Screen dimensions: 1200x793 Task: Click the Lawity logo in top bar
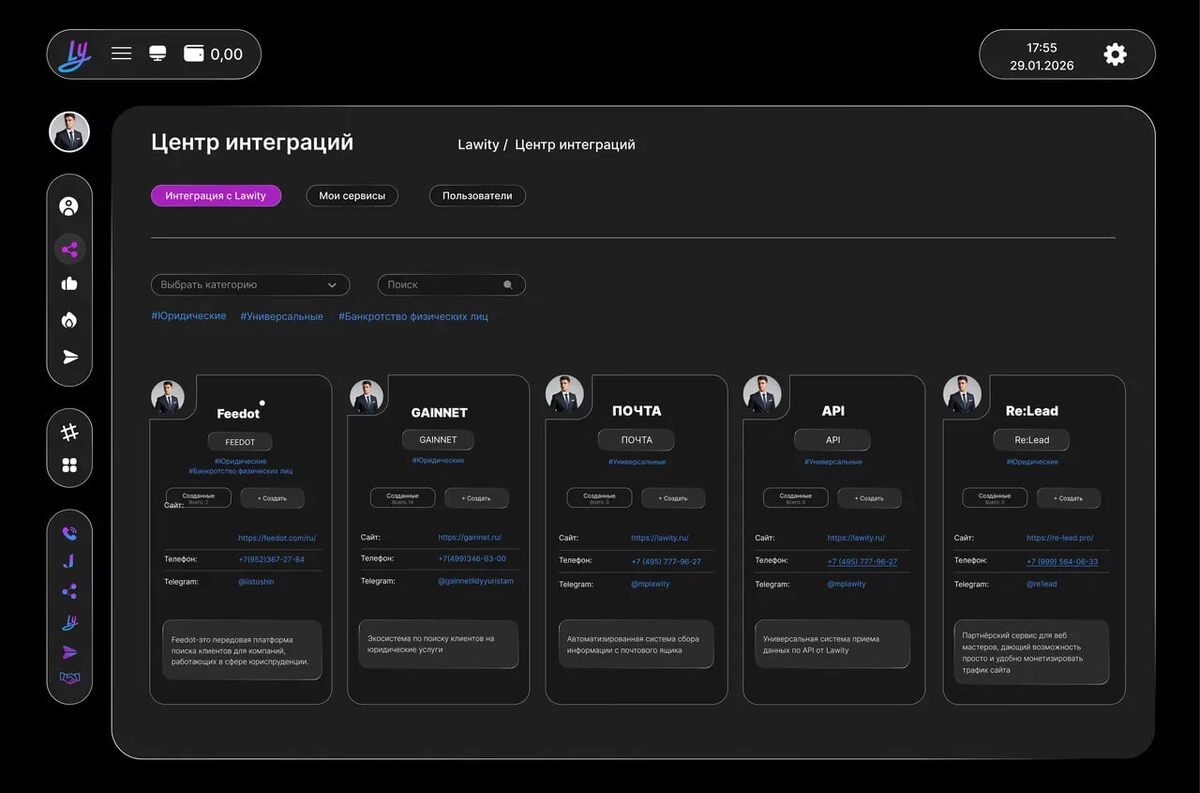point(74,54)
